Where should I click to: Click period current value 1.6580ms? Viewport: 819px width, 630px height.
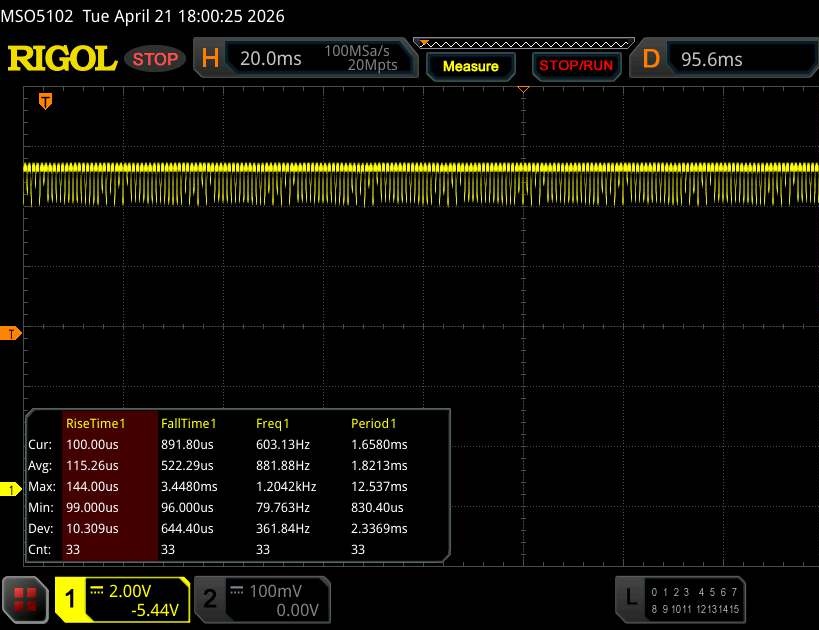(379, 445)
